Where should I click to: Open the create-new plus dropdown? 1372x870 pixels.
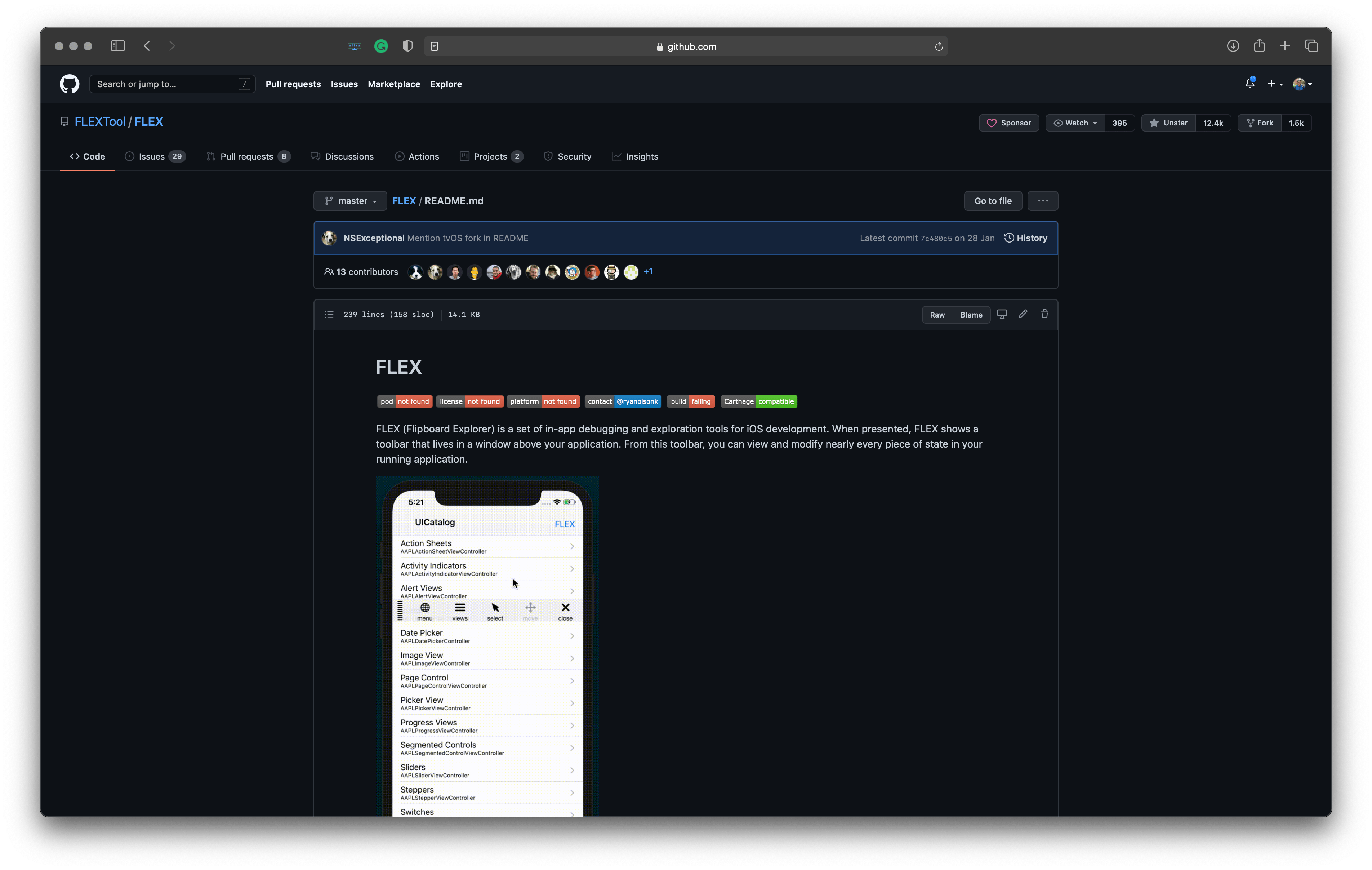1275,83
